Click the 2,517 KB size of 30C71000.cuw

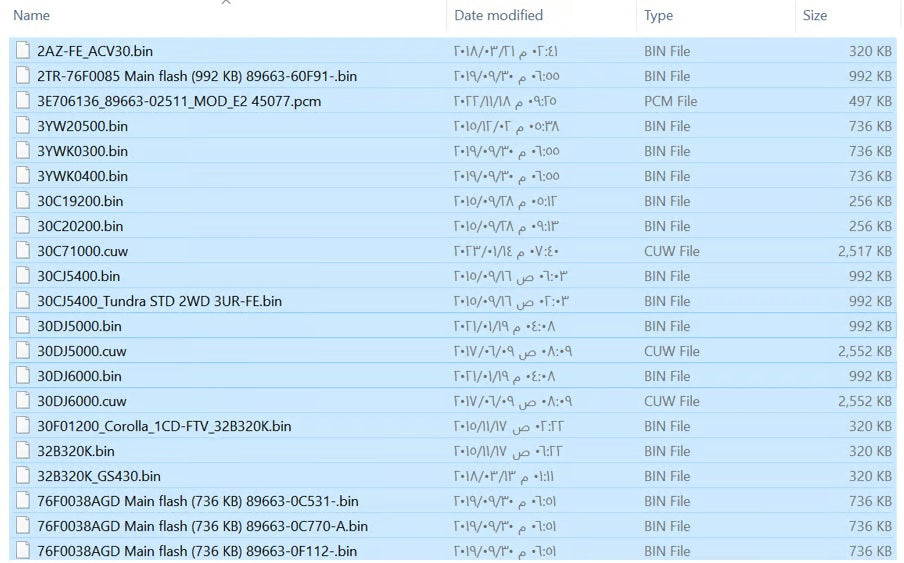(864, 251)
